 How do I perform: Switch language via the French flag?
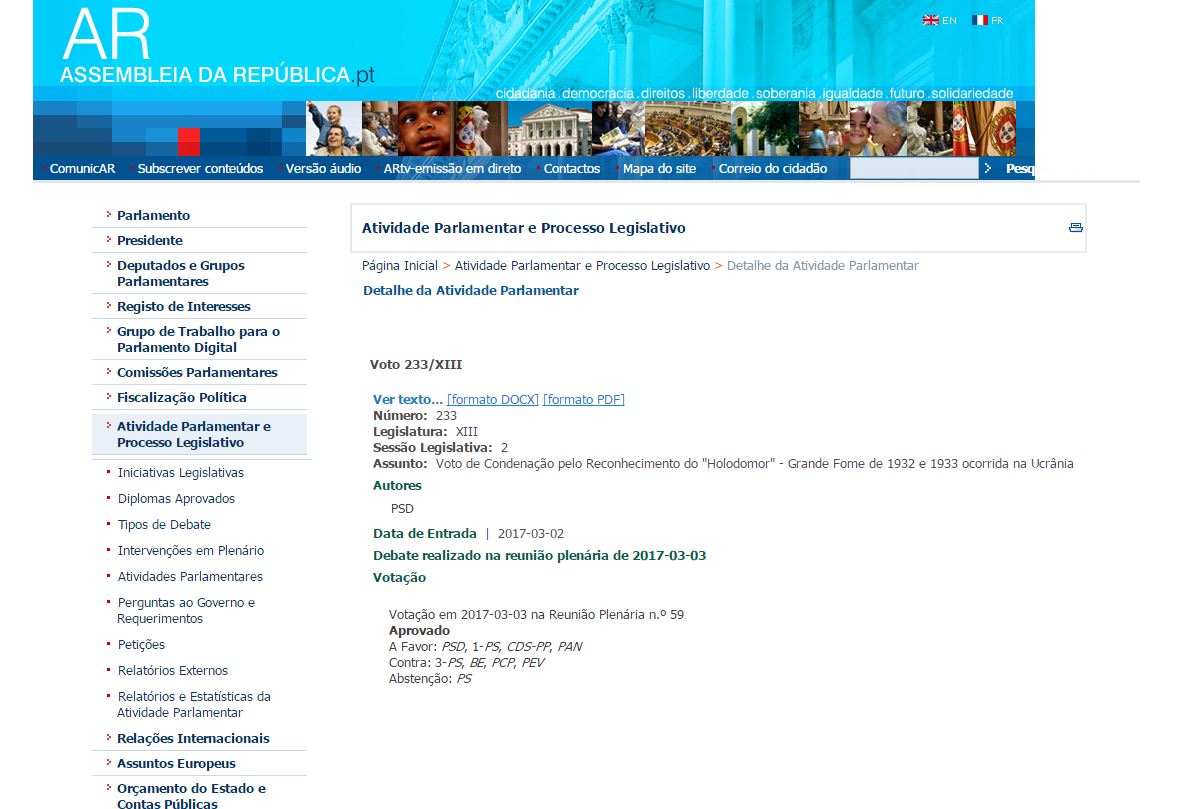(979, 20)
